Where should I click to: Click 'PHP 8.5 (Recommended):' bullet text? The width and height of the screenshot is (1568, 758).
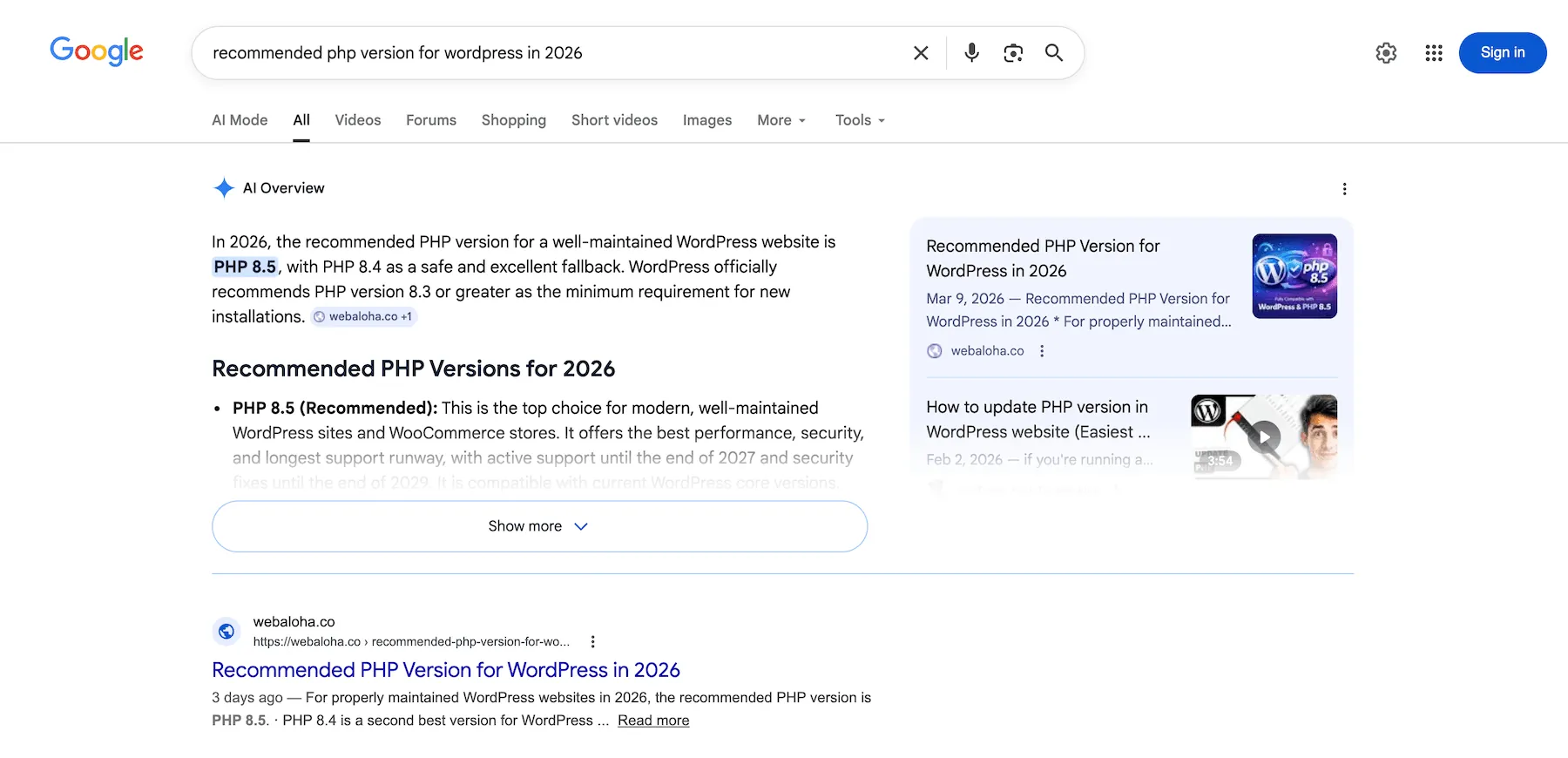[x=335, y=408]
